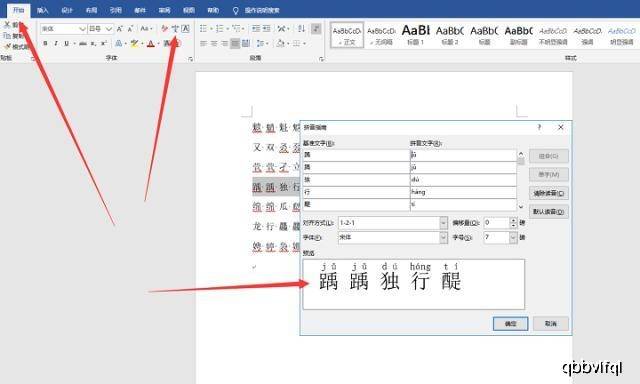This screenshot has width=640, height=384.
Task: Adjust the offset value stepper arrows
Action: [x=513, y=223]
